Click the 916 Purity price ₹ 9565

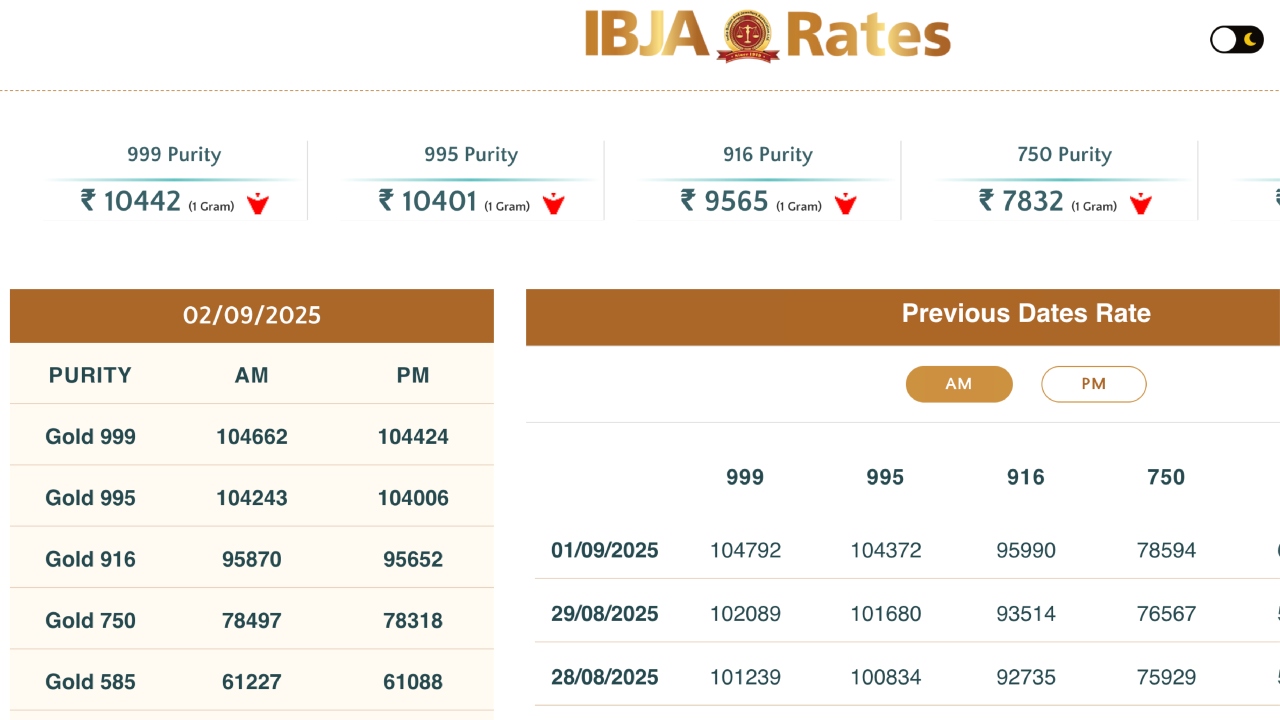click(725, 201)
